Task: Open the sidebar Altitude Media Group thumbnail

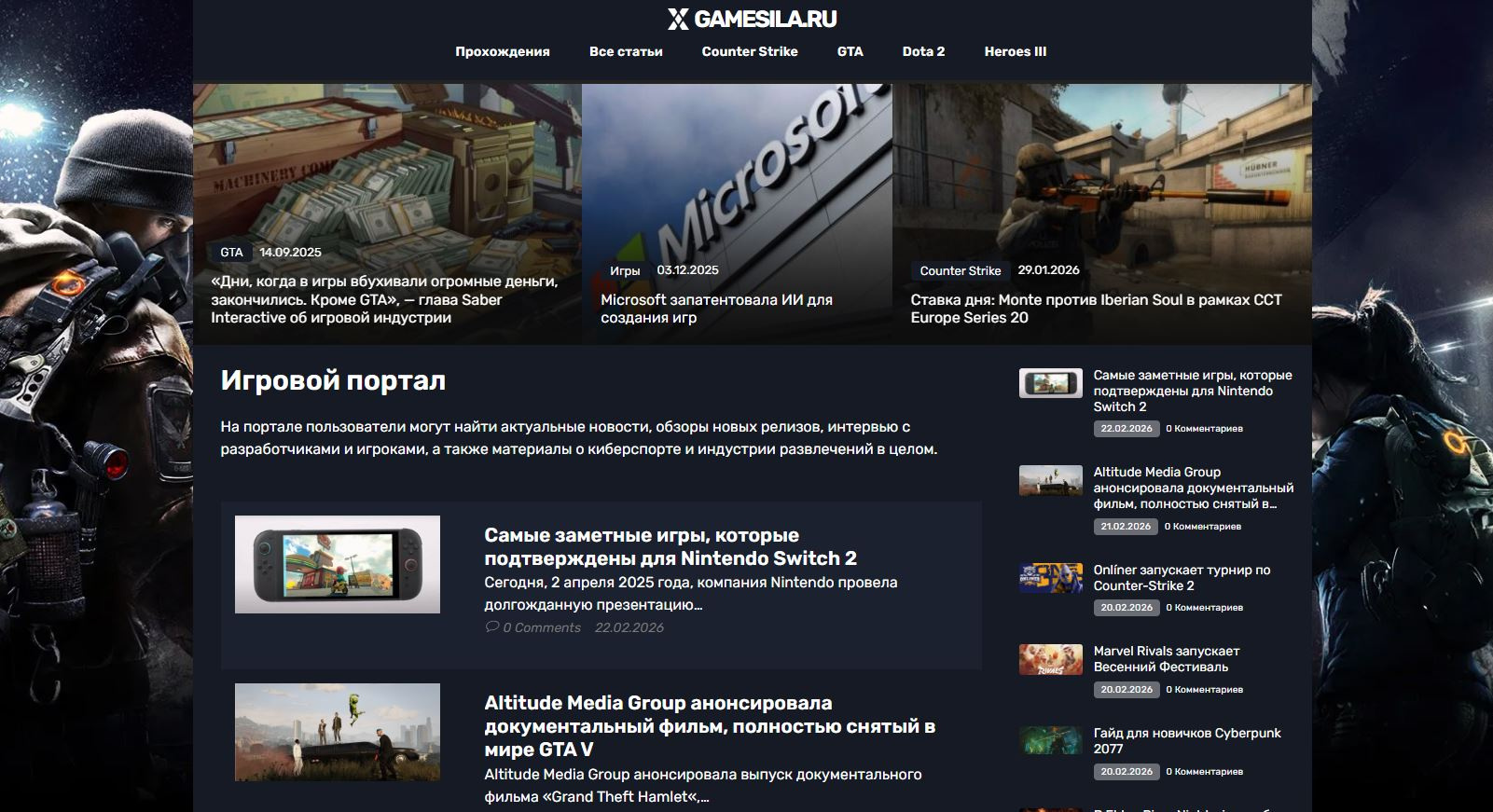Action: (x=1051, y=480)
